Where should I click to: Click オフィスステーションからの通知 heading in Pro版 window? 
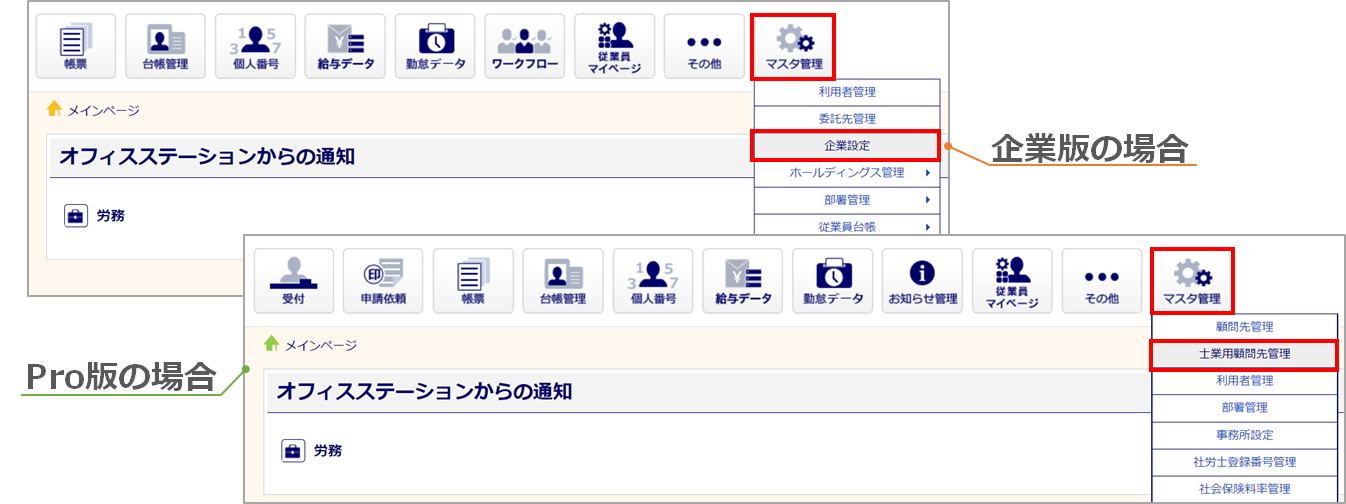[423, 391]
